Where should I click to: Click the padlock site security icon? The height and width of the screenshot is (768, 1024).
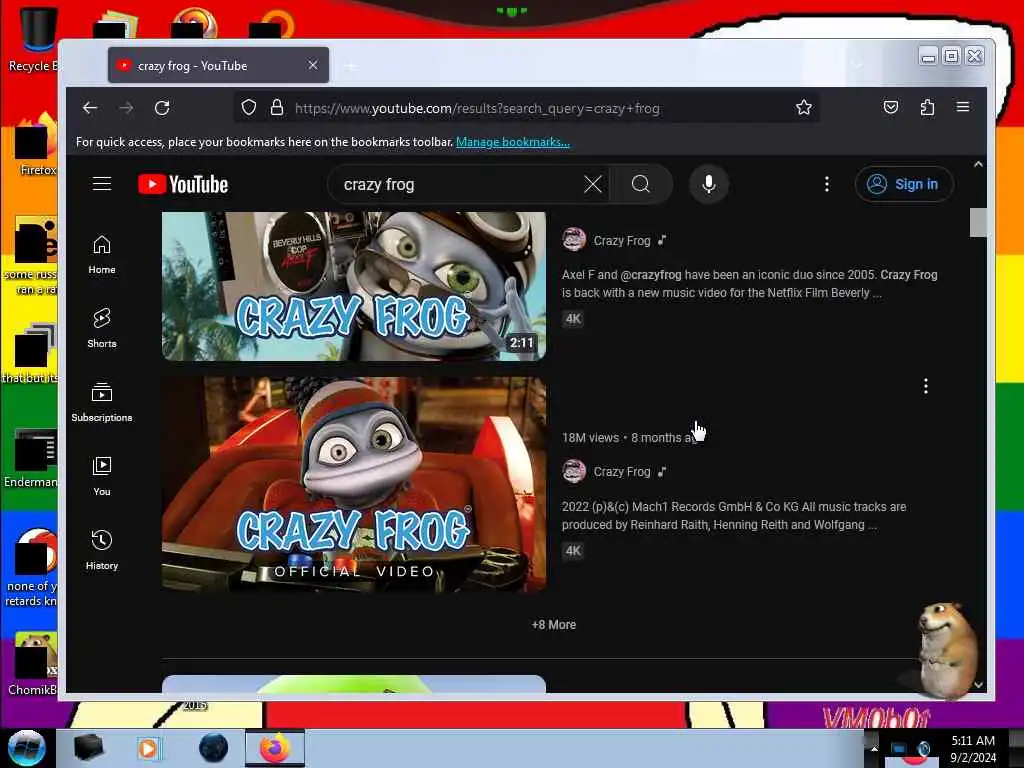[277, 108]
